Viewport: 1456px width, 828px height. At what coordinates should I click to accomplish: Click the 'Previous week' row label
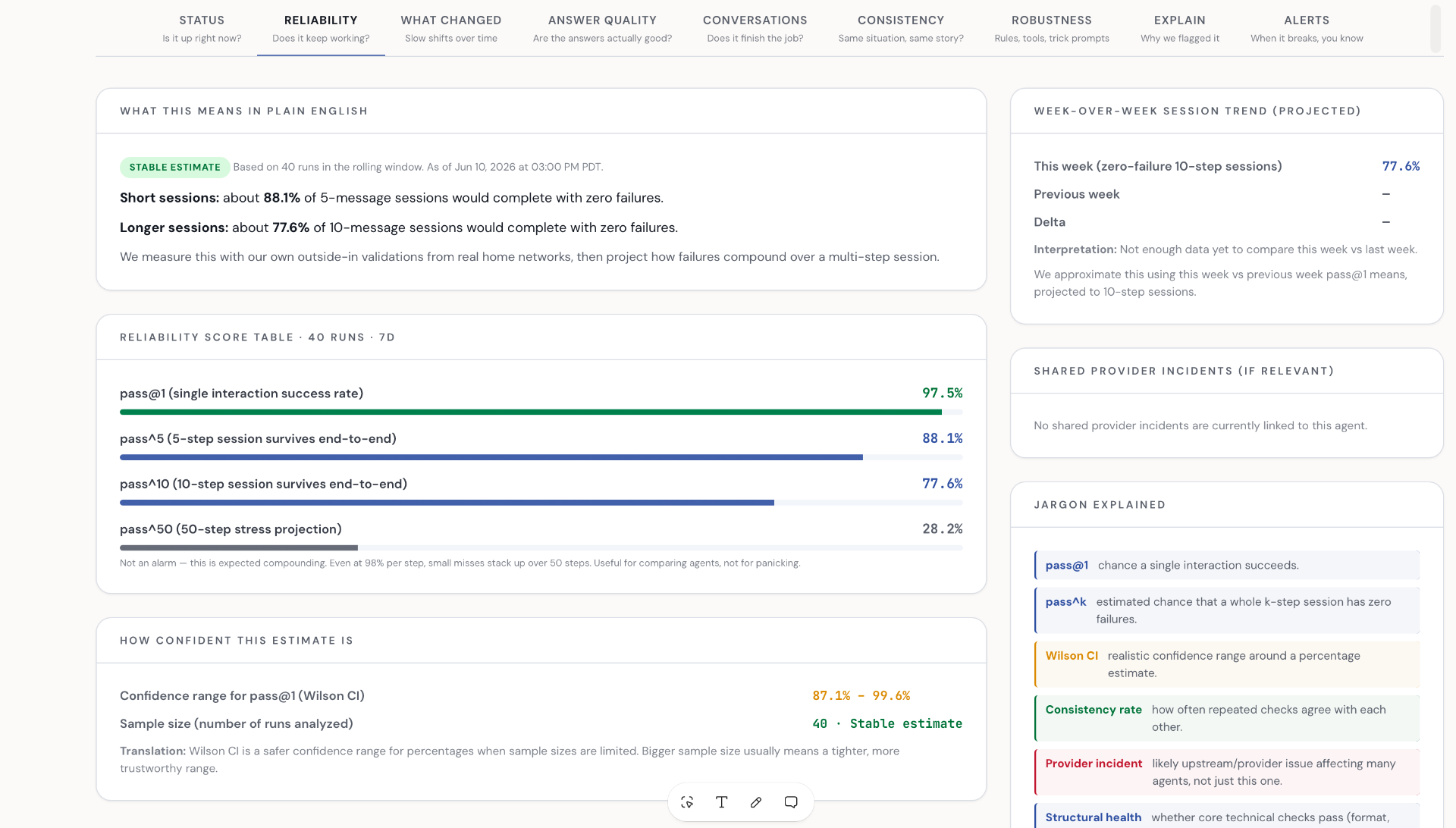[x=1076, y=194]
